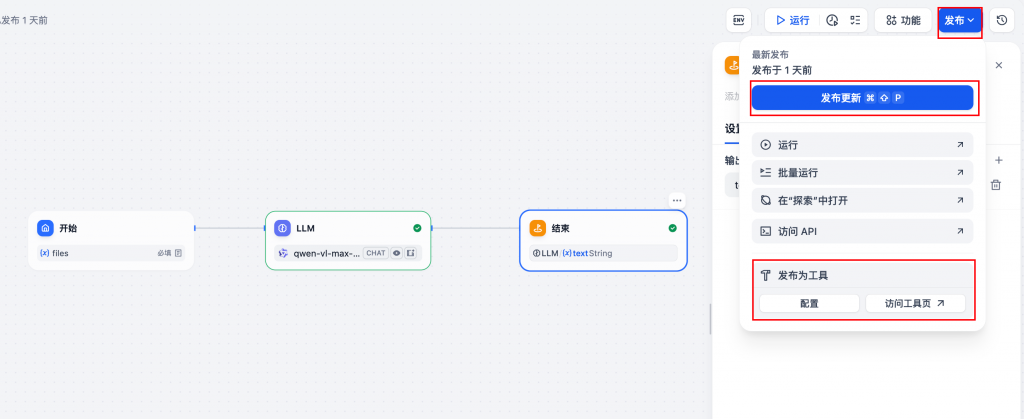Screen dimensions: 1024x419
Task: Click the Start node home icon
Action: [x=44, y=228]
